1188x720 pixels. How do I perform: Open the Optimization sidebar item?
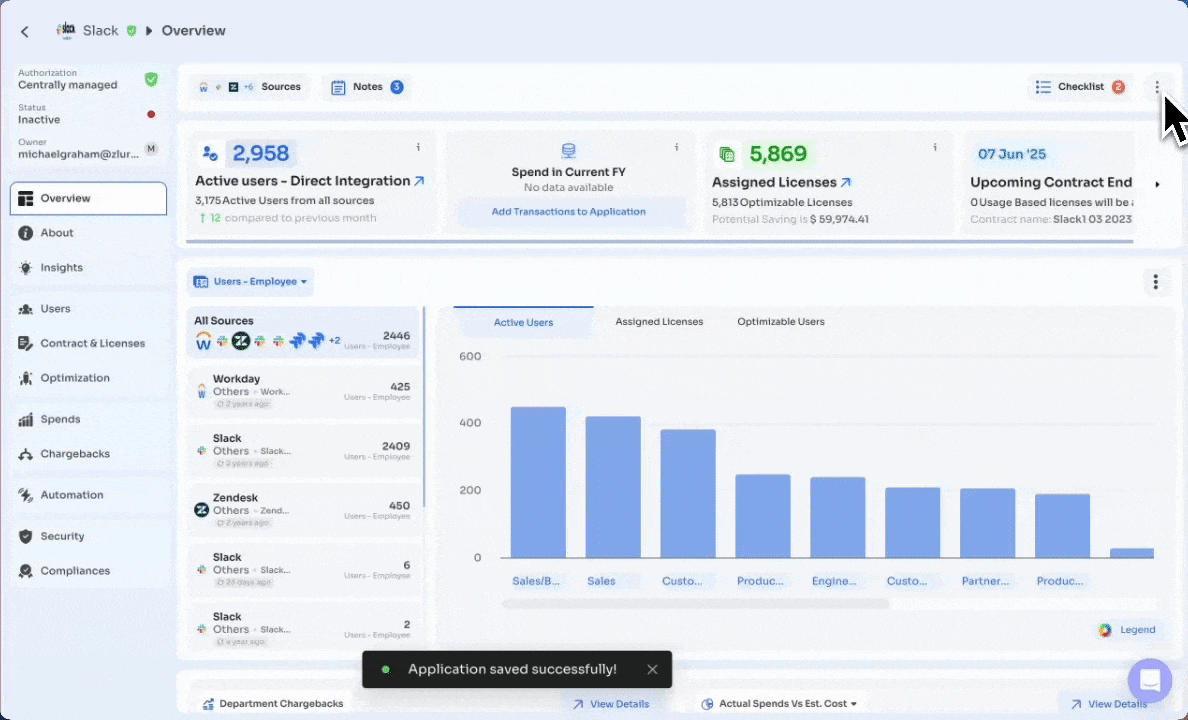88,377
